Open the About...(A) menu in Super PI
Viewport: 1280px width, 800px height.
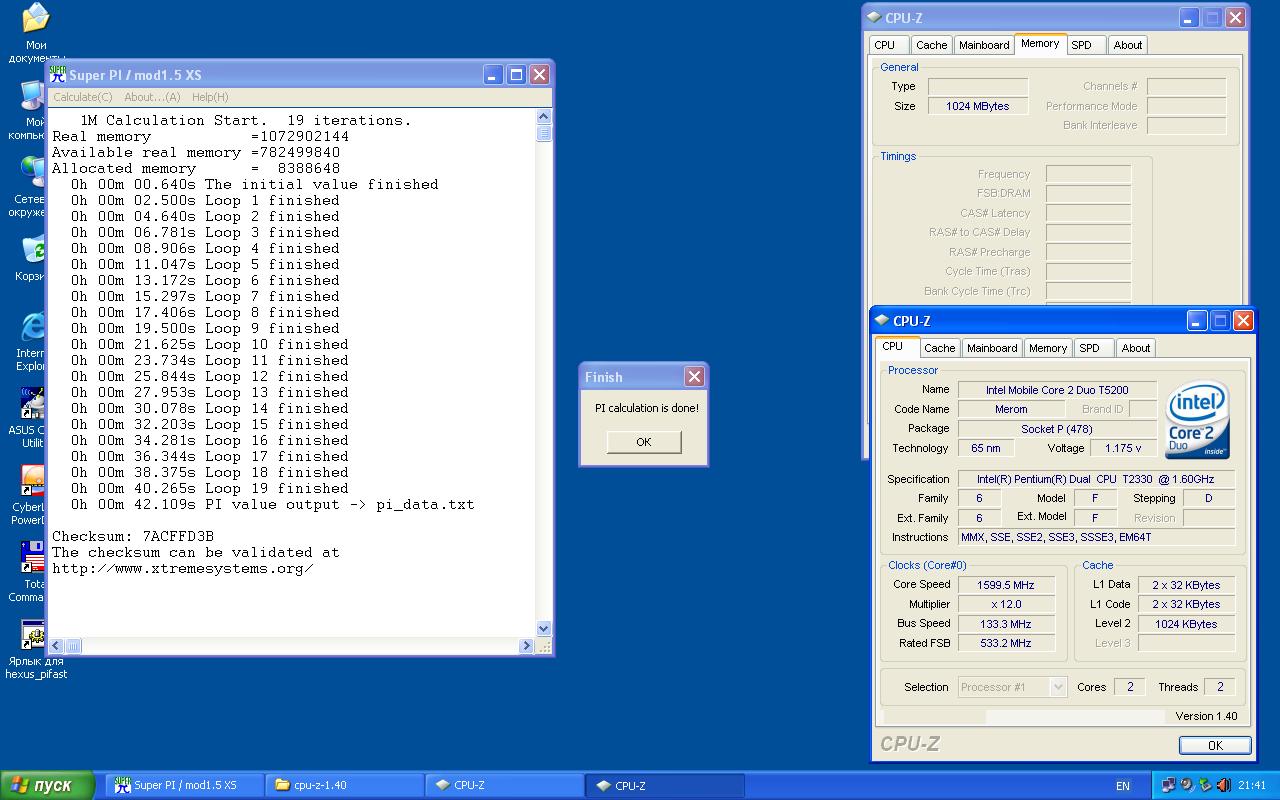[152, 97]
